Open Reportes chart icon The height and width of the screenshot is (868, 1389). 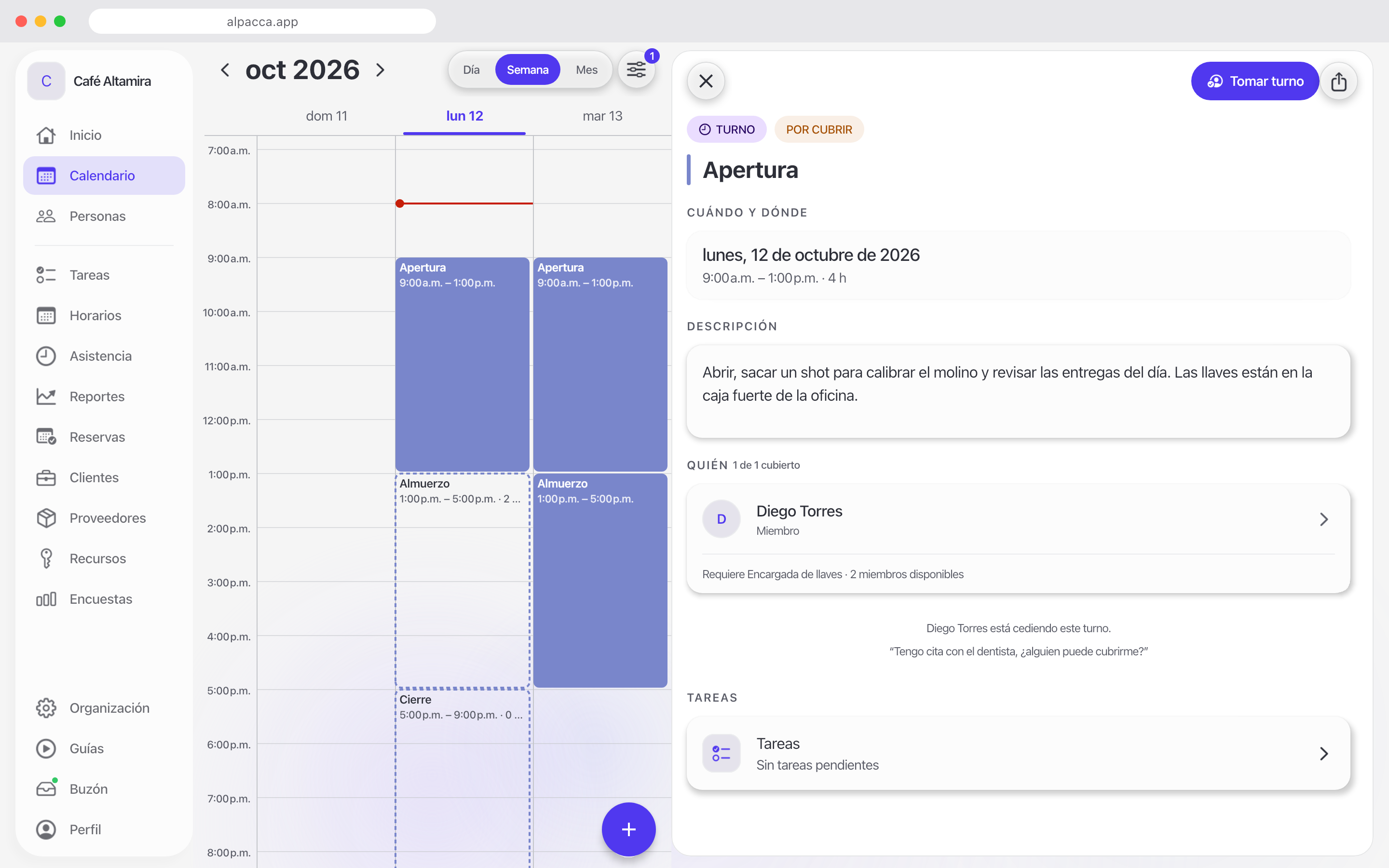tap(46, 397)
